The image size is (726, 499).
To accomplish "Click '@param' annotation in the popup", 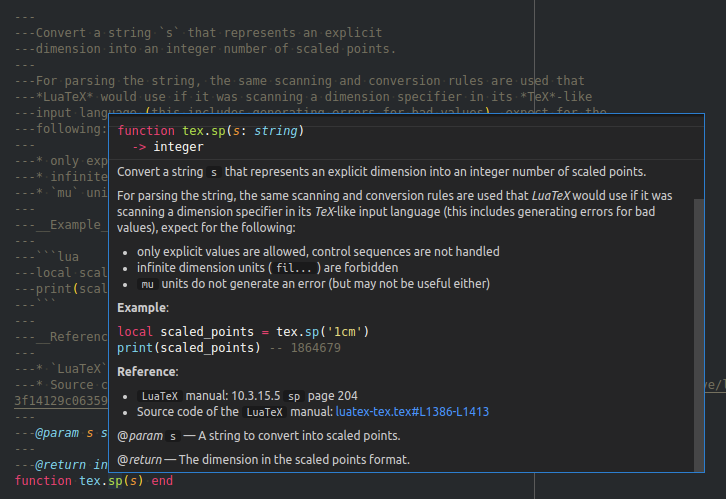I will (140, 436).
